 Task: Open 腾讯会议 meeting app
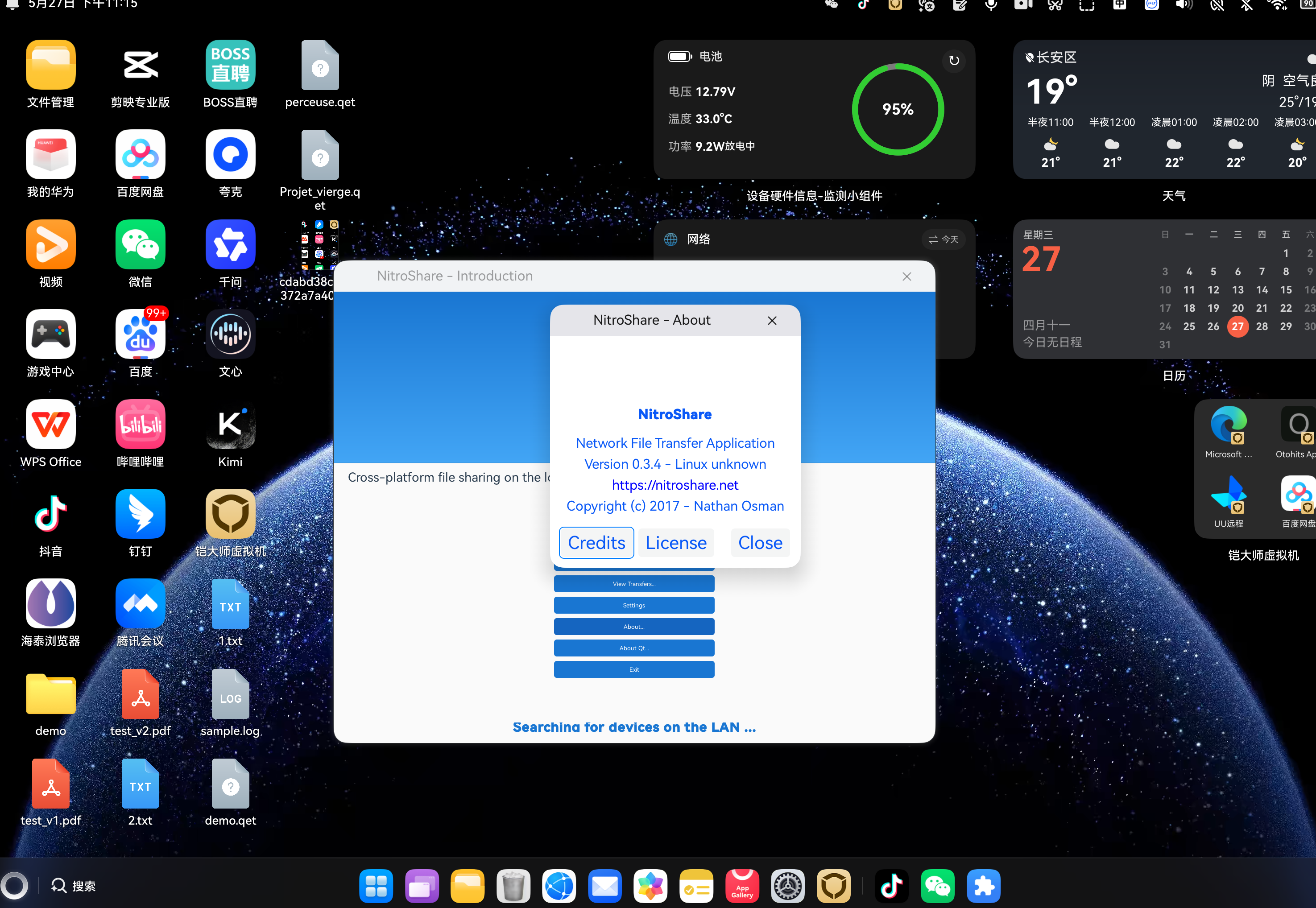[x=141, y=604]
